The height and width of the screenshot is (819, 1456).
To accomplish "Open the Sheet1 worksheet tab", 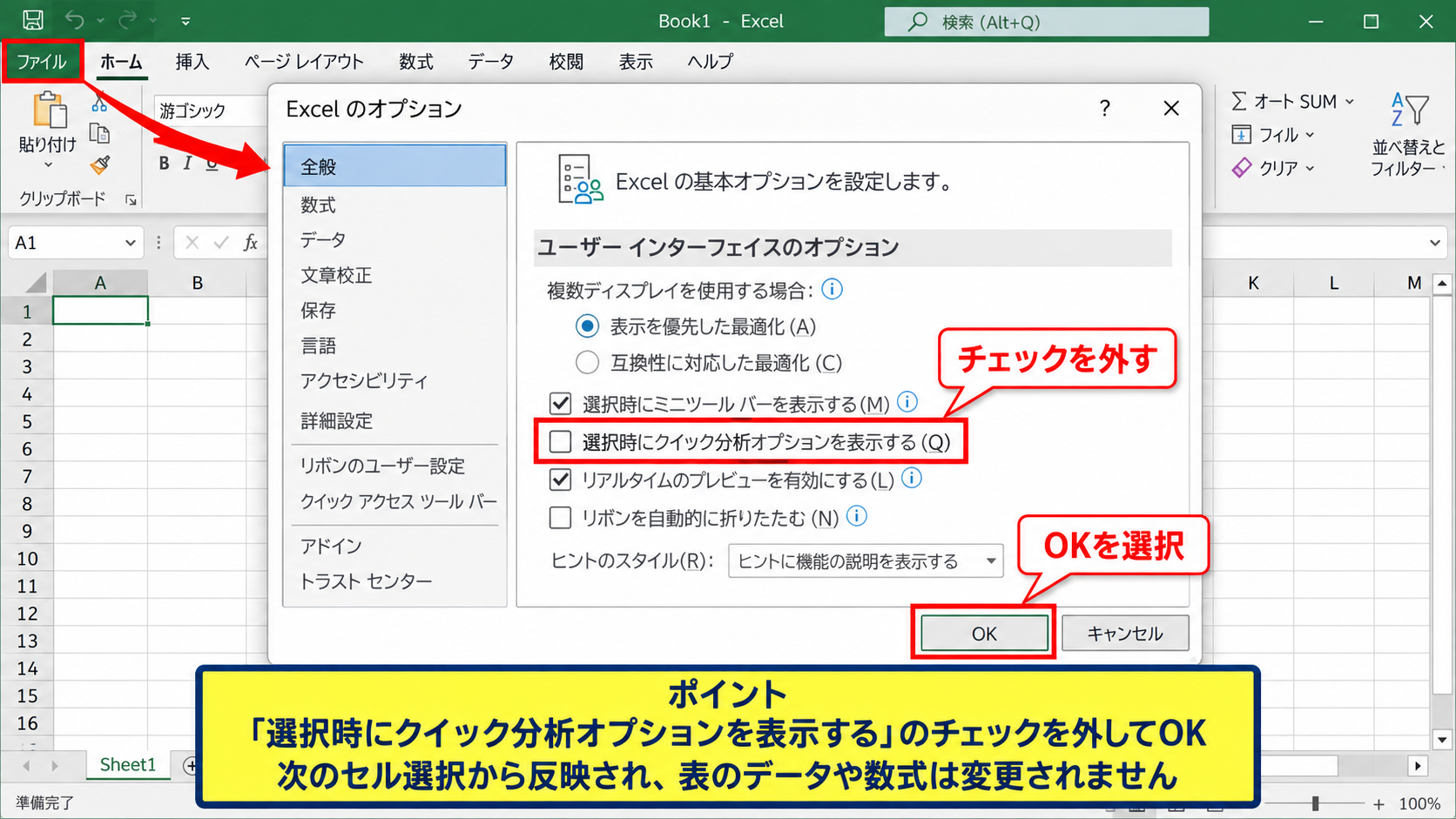I will pyautogui.click(x=128, y=765).
